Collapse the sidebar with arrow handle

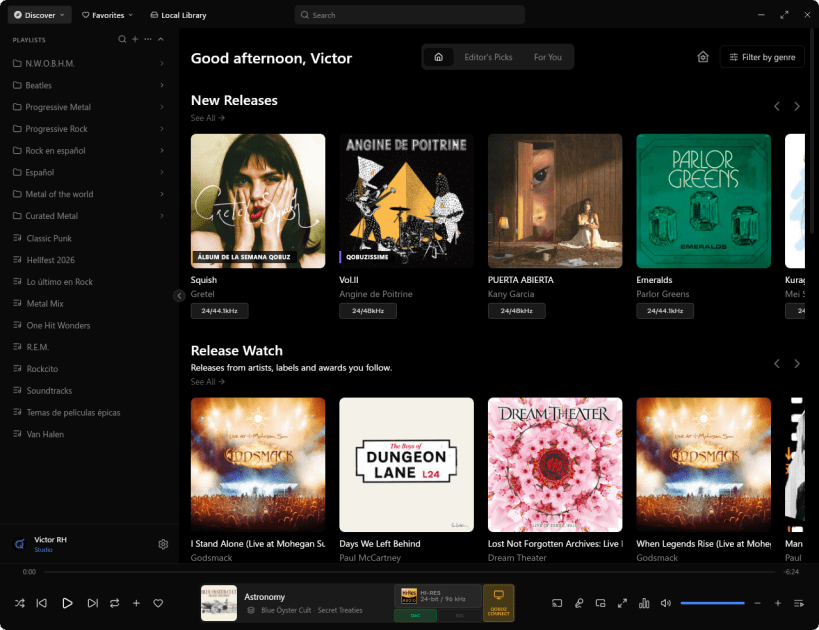(179, 296)
